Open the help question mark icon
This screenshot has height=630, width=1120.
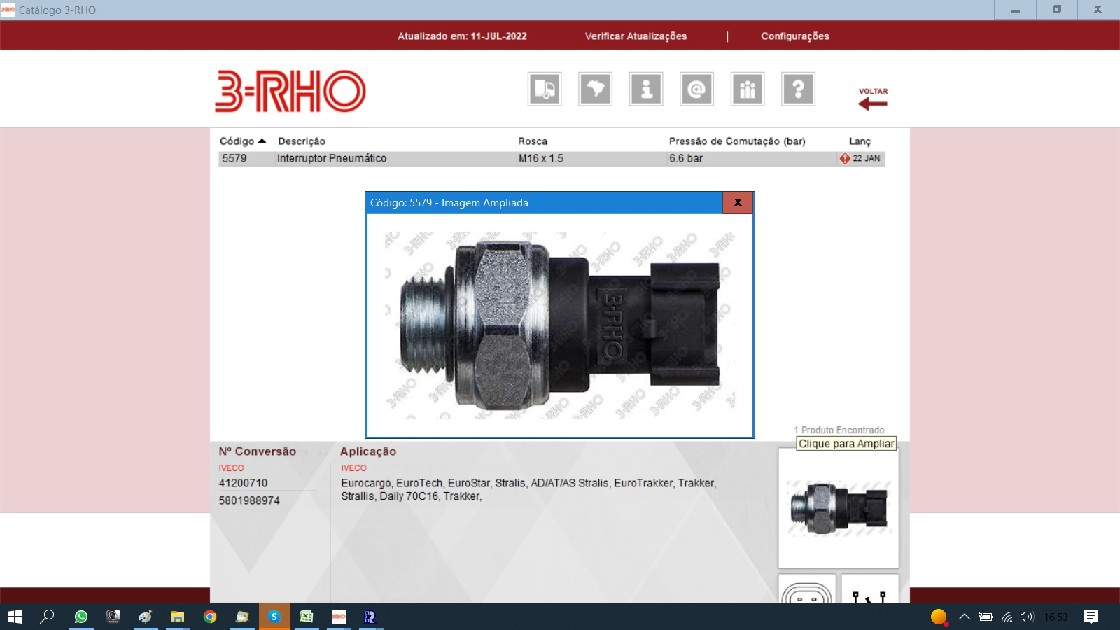(797, 89)
